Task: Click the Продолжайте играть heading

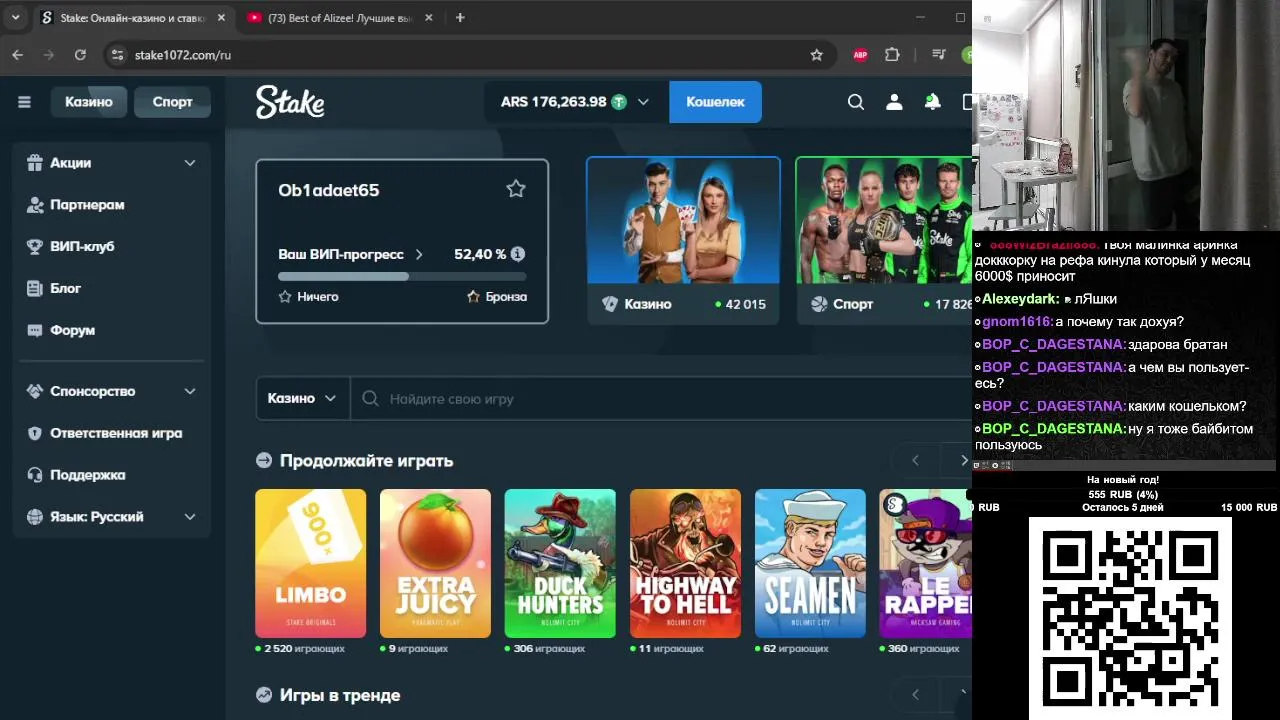Action: pyautogui.click(x=366, y=461)
